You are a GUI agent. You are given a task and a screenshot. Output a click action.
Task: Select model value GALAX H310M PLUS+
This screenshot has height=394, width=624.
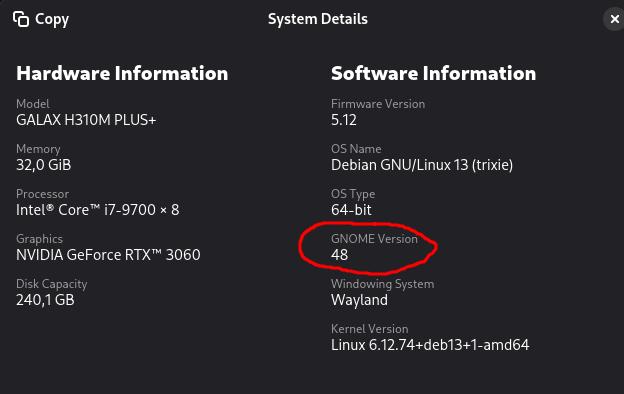point(86,120)
